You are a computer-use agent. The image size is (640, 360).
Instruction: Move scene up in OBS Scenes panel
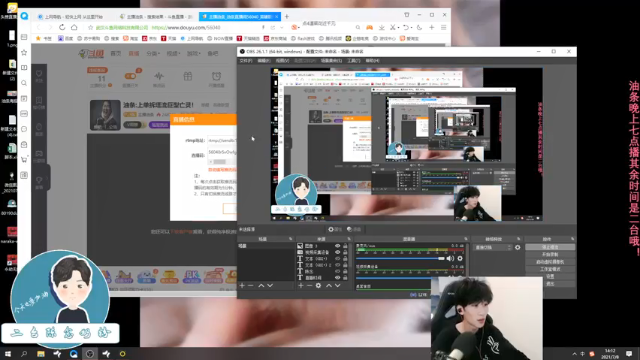click(x=261, y=286)
